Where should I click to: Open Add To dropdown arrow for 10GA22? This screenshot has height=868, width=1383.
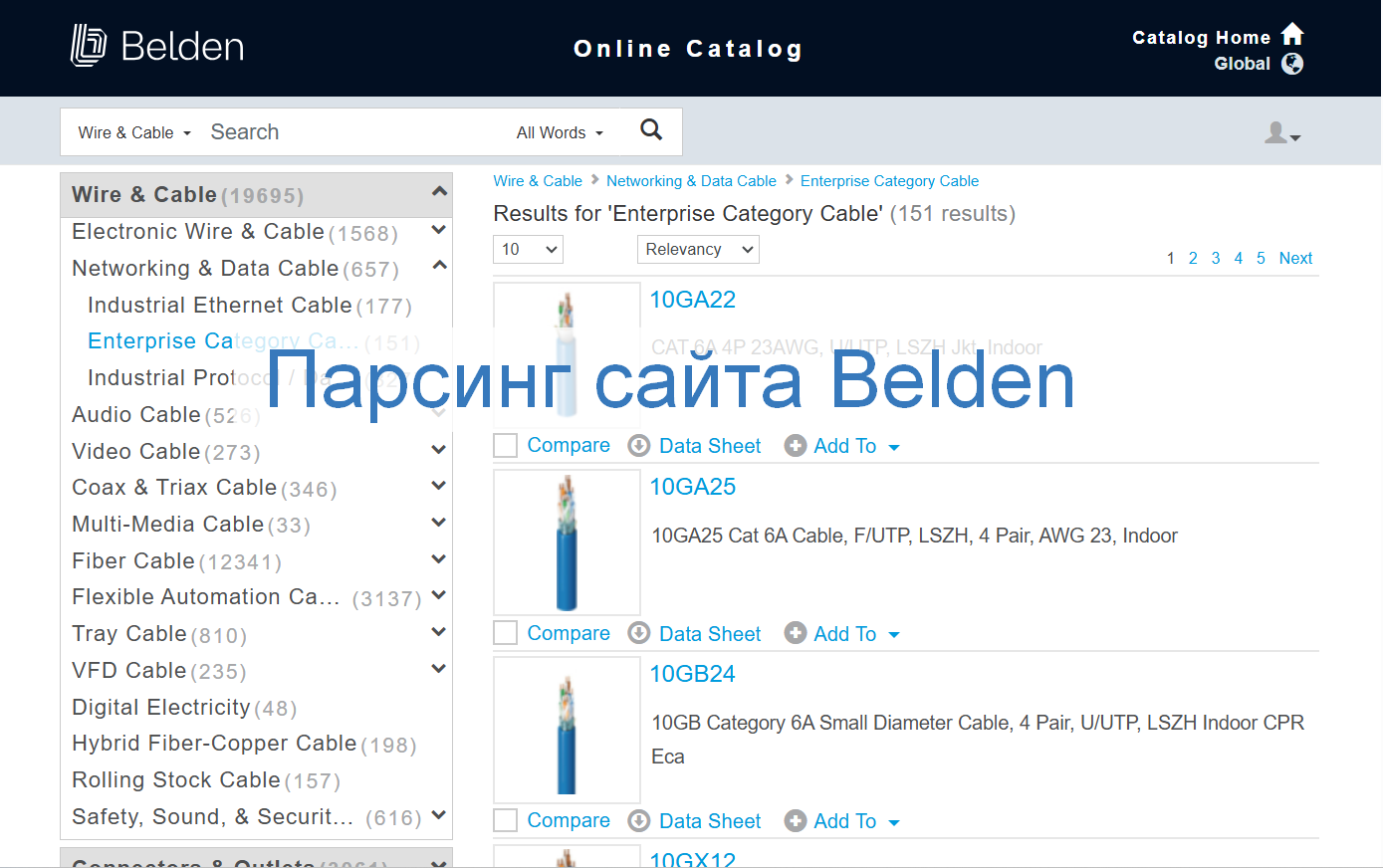tap(894, 448)
